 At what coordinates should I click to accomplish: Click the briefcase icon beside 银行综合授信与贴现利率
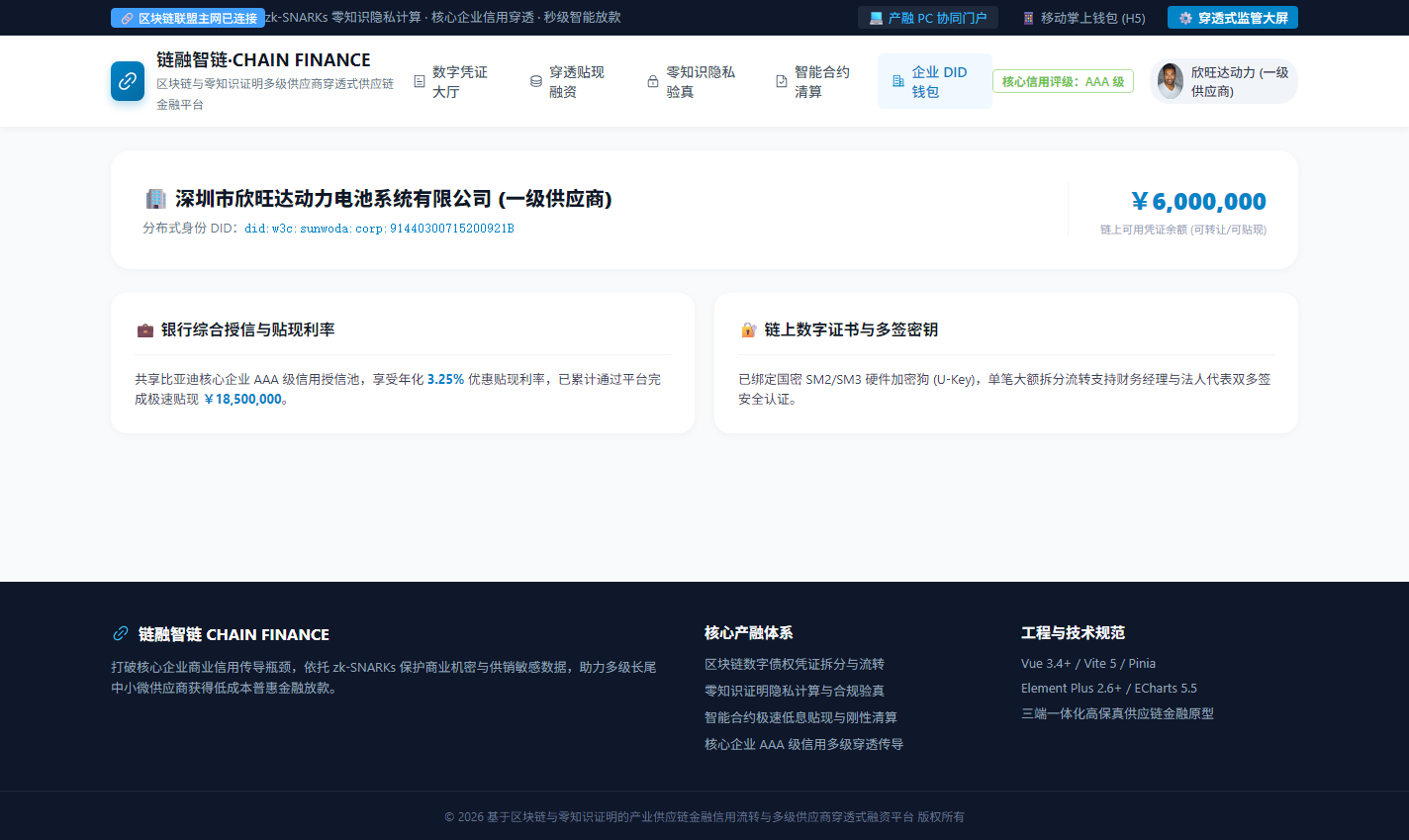(144, 329)
